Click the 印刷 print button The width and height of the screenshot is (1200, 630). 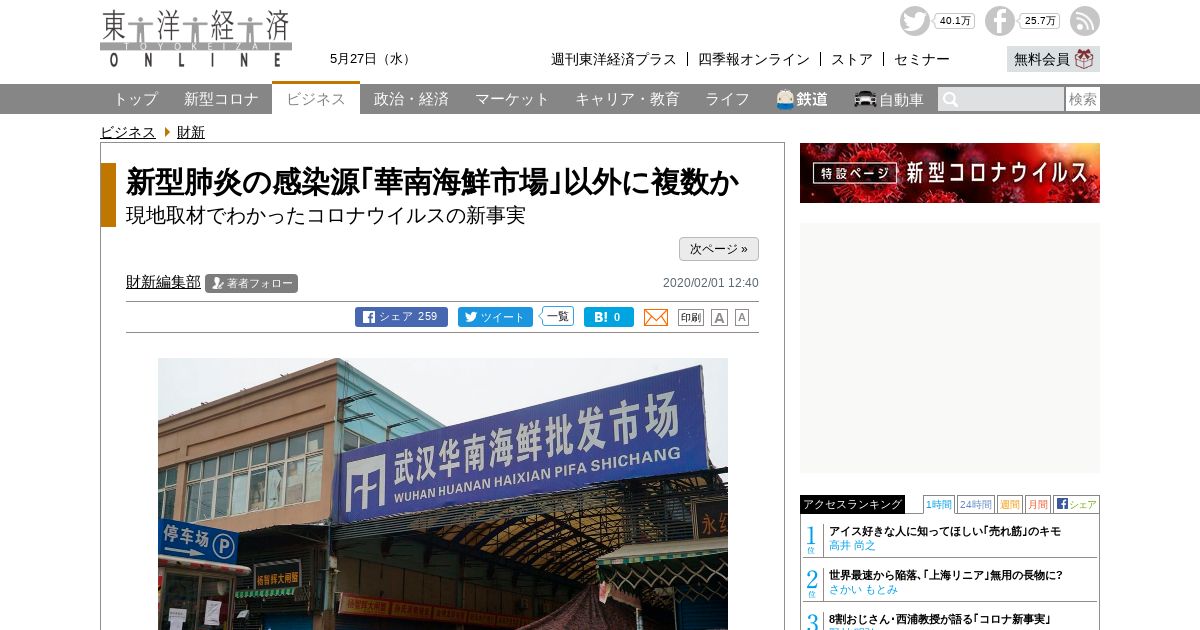pos(691,317)
